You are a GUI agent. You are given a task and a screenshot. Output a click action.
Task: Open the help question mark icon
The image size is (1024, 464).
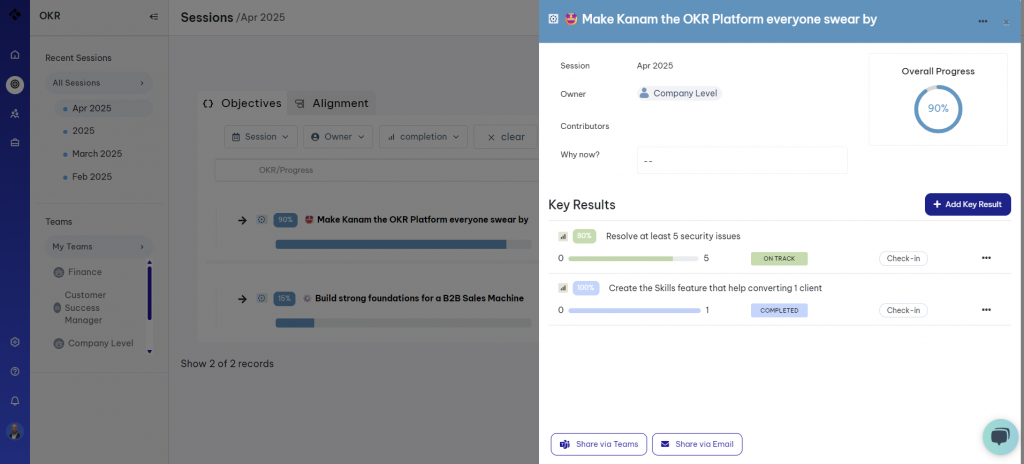point(14,371)
